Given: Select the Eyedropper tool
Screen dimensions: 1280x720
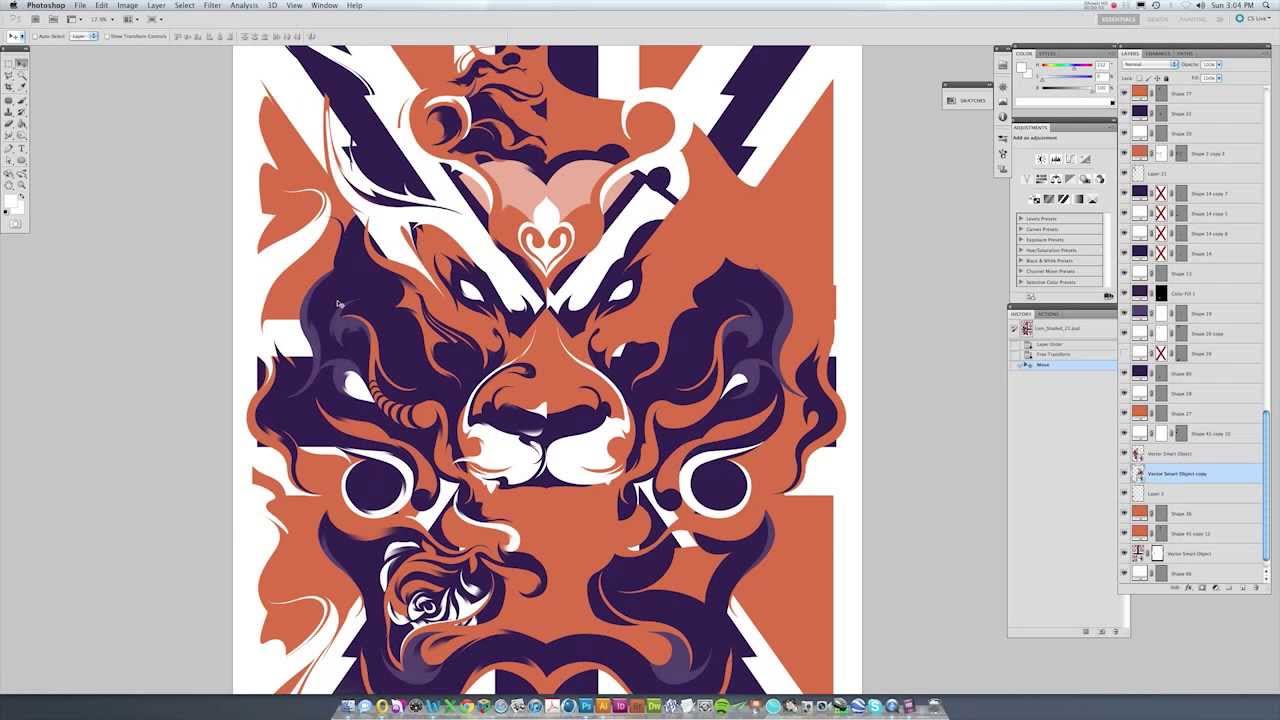Looking at the screenshot, I should (21, 87).
